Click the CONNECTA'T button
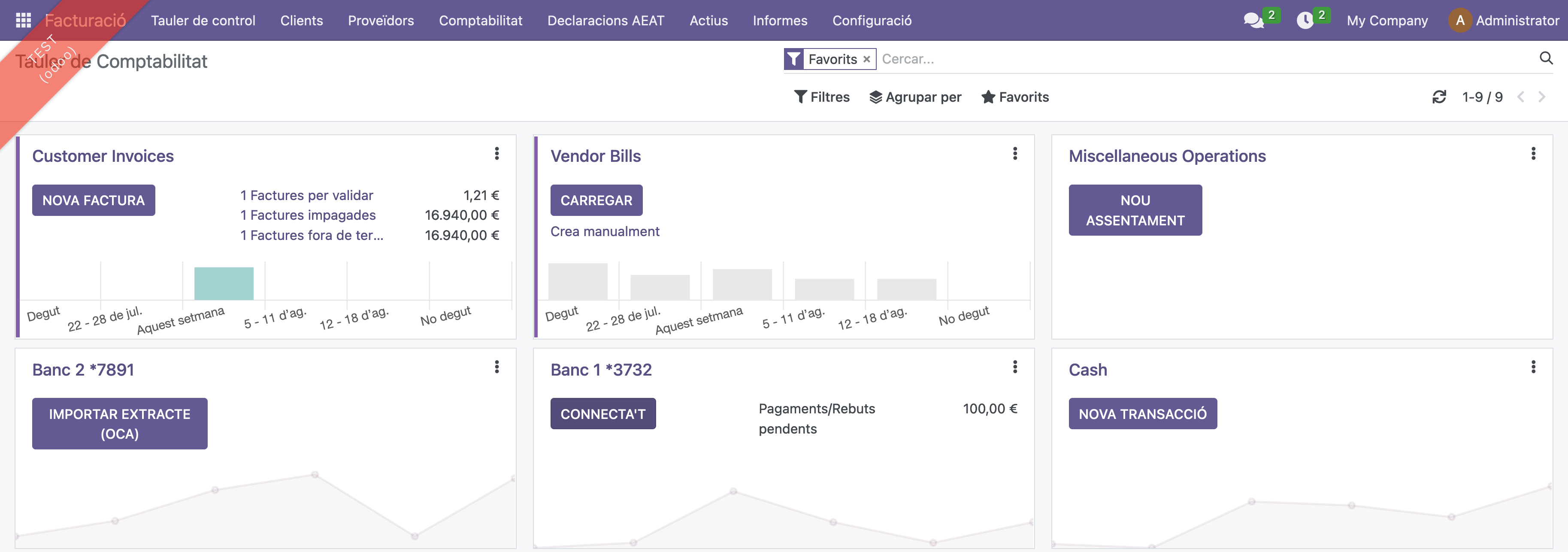 pyautogui.click(x=602, y=414)
